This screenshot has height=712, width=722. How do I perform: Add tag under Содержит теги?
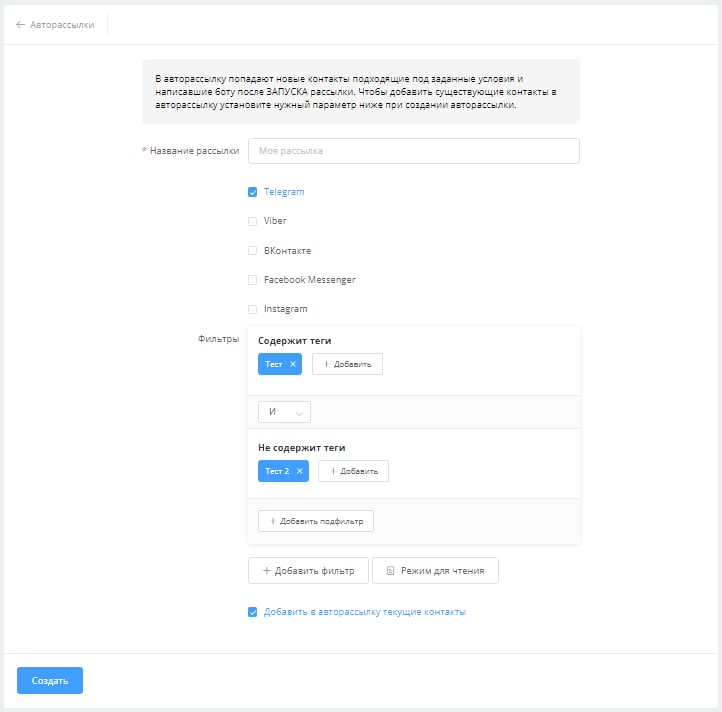pyautogui.click(x=347, y=364)
